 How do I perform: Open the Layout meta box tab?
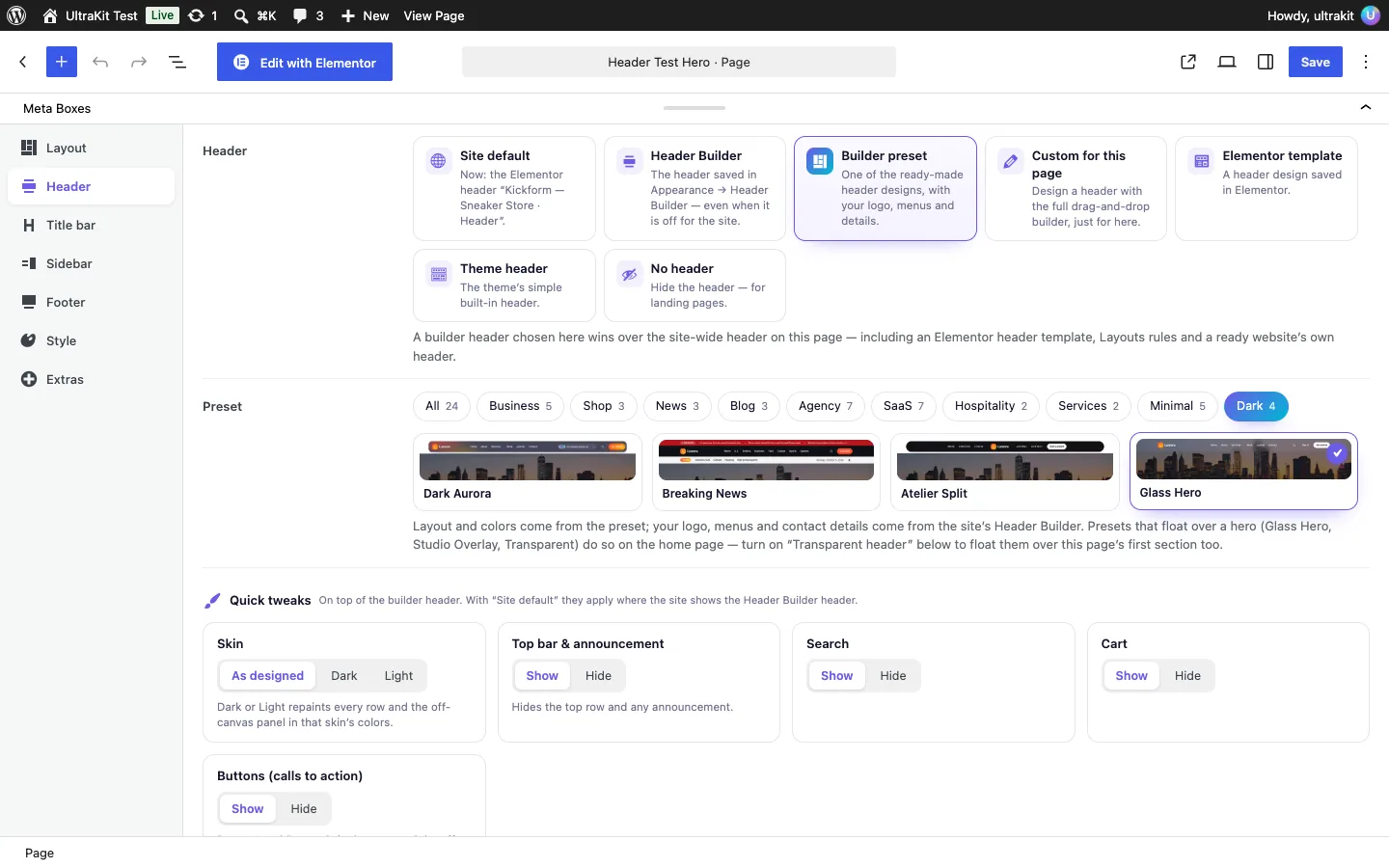(x=92, y=148)
